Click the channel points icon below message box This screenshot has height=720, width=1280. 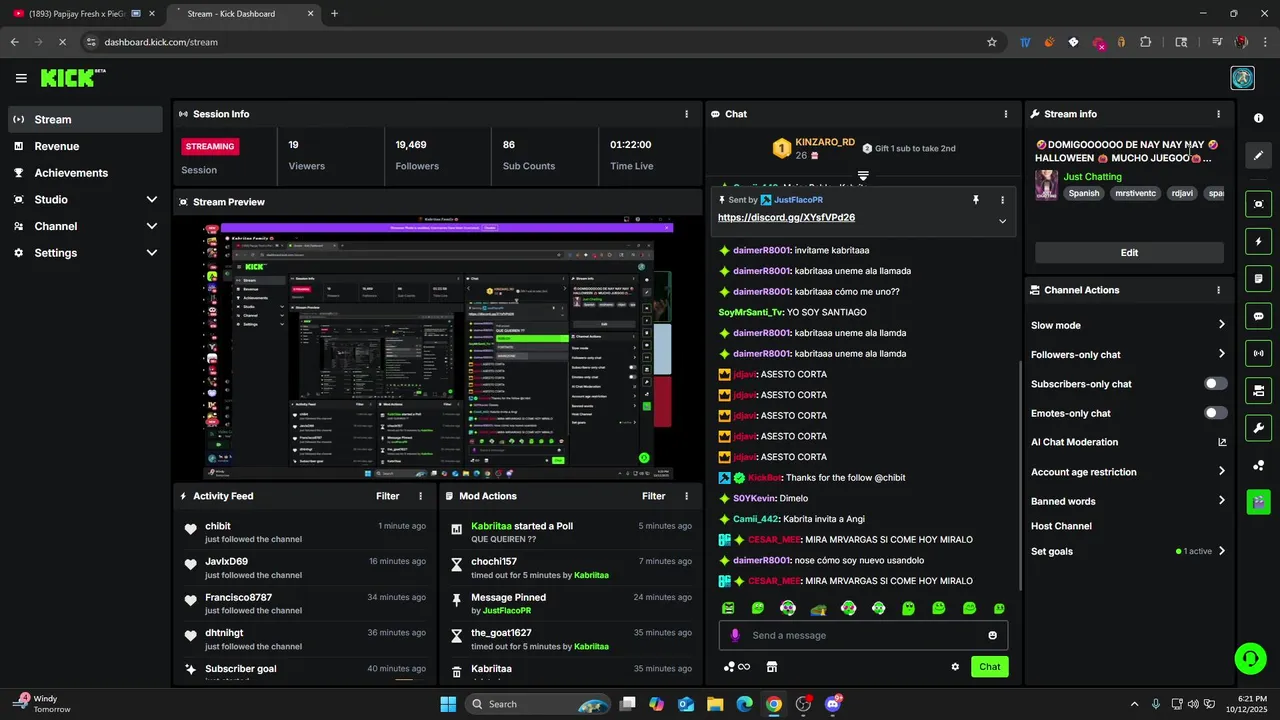click(737, 667)
